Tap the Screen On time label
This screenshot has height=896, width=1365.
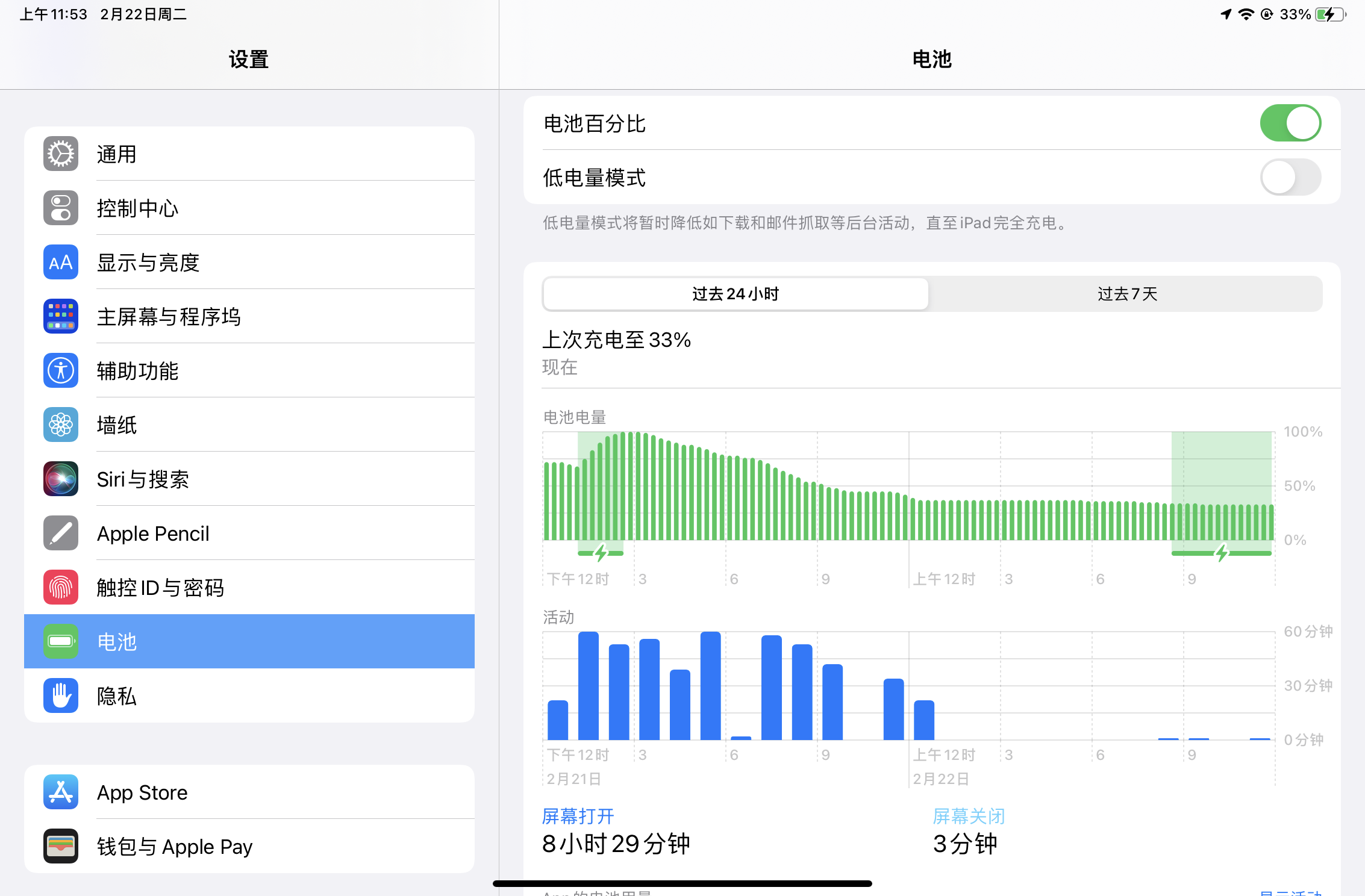(578, 817)
